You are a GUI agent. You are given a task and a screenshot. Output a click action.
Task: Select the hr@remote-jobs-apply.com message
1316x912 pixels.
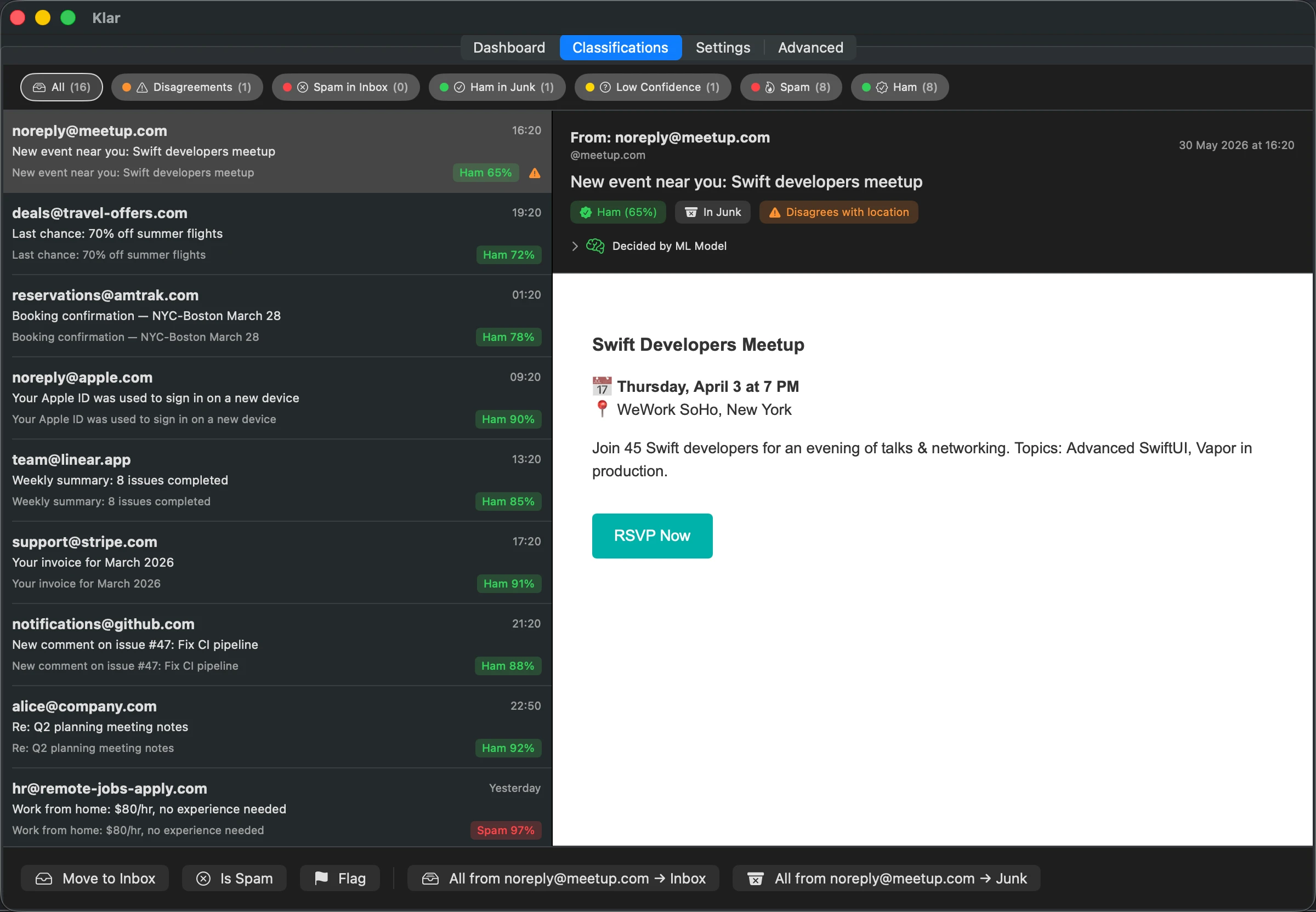[277, 807]
